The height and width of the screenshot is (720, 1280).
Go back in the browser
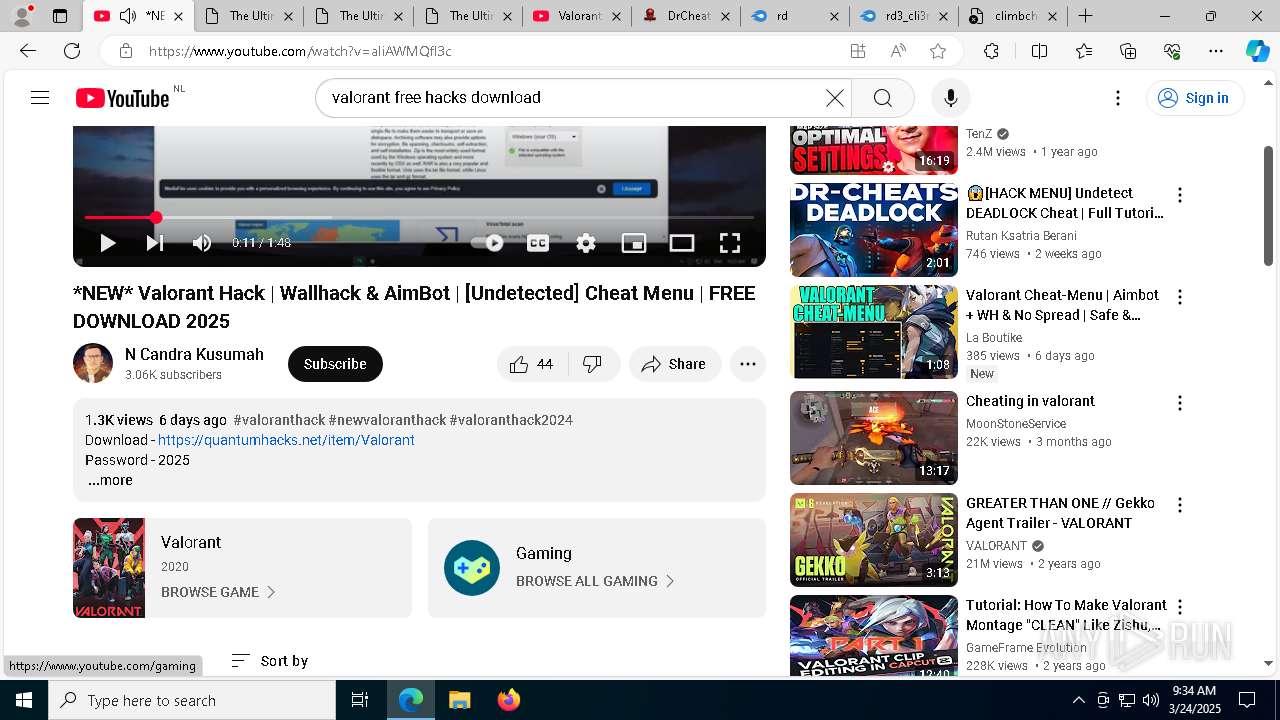click(28, 51)
